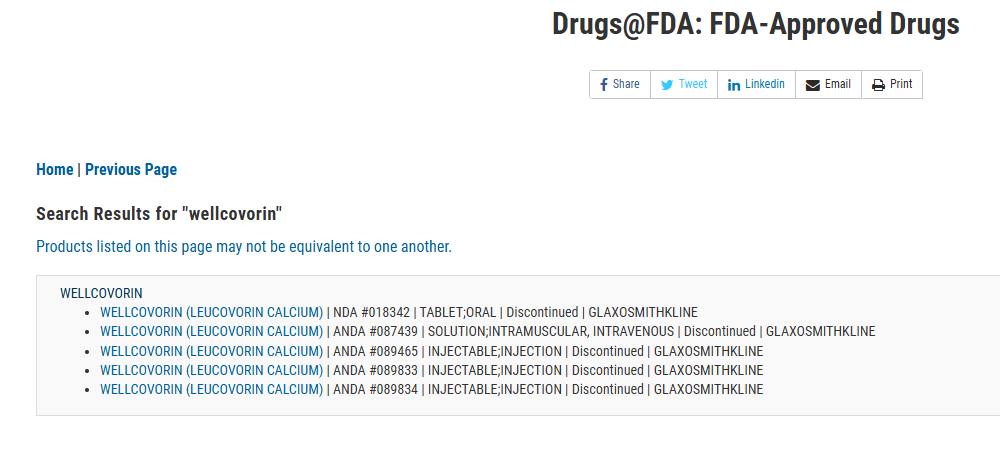This screenshot has height=460, width=1000.
Task: Click the 'Search Results for wellcovorin' heading
Action: tap(159, 213)
